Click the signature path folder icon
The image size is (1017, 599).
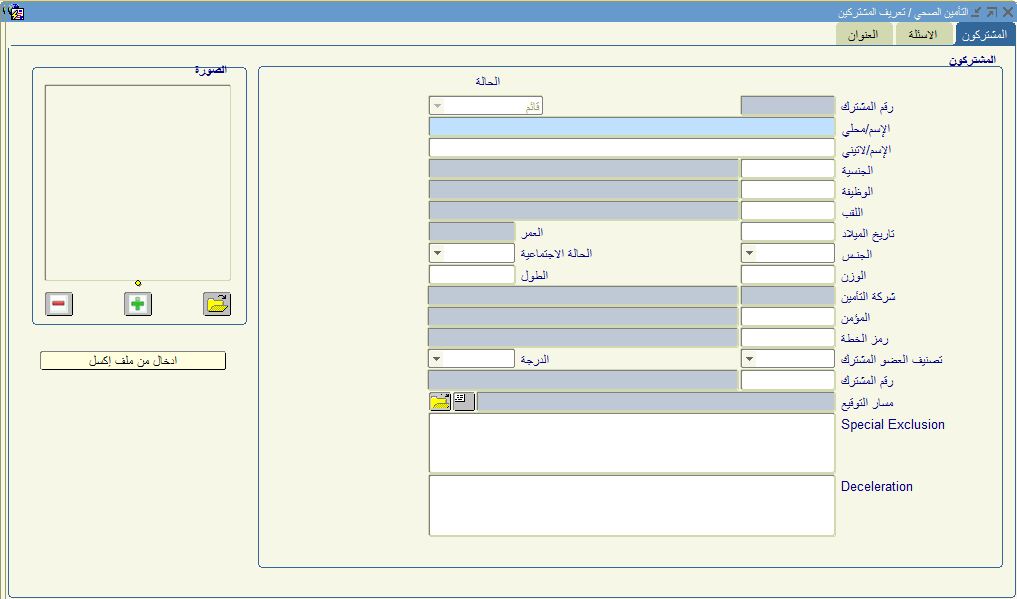pos(440,402)
